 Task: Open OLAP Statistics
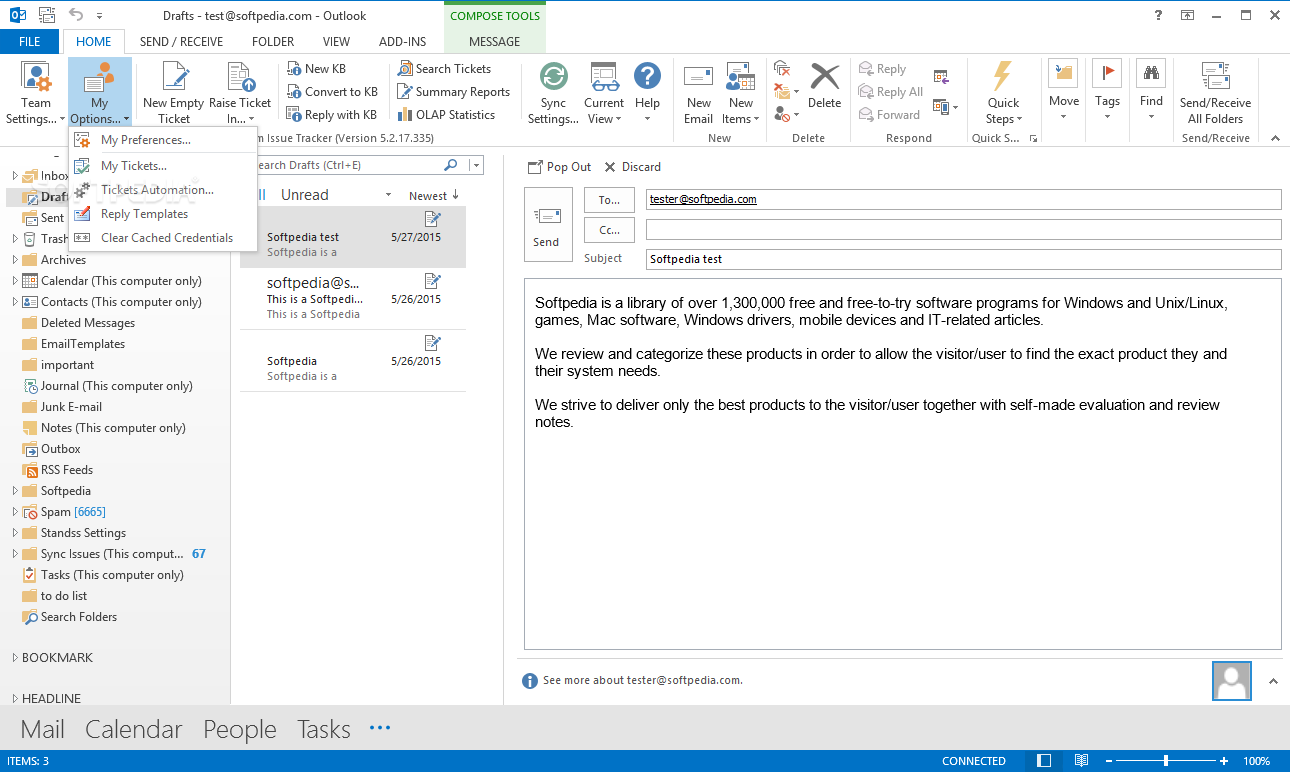pos(446,115)
